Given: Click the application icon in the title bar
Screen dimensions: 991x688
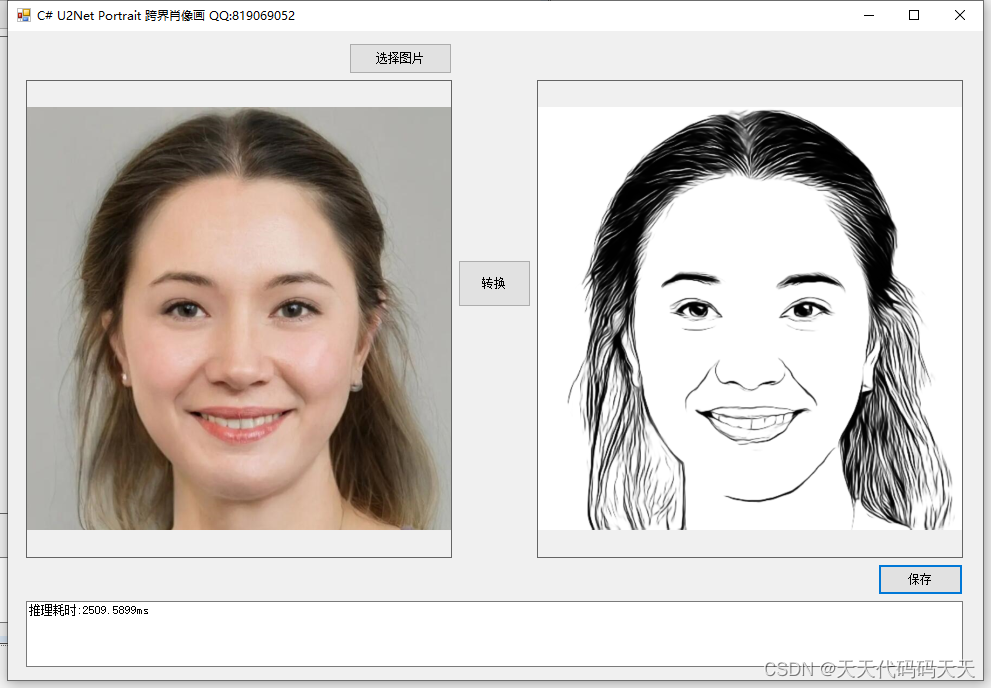Looking at the screenshot, I should click(x=22, y=15).
